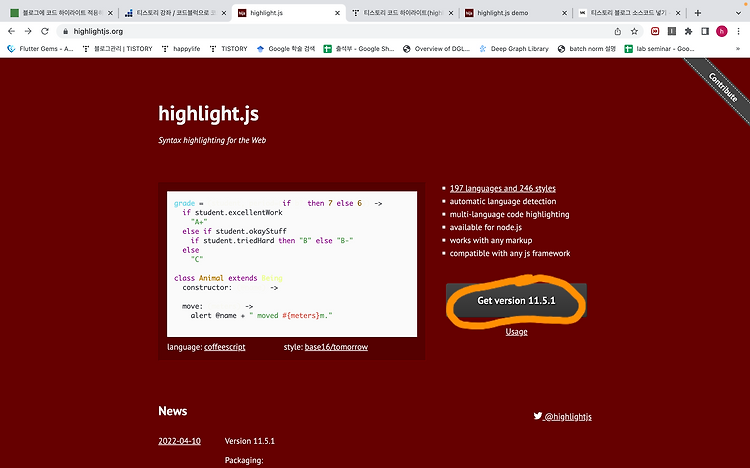This screenshot has height=468, width=750.
Task: Close the active highlight.js tab
Action: pyautogui.click(x=337, y=13)
